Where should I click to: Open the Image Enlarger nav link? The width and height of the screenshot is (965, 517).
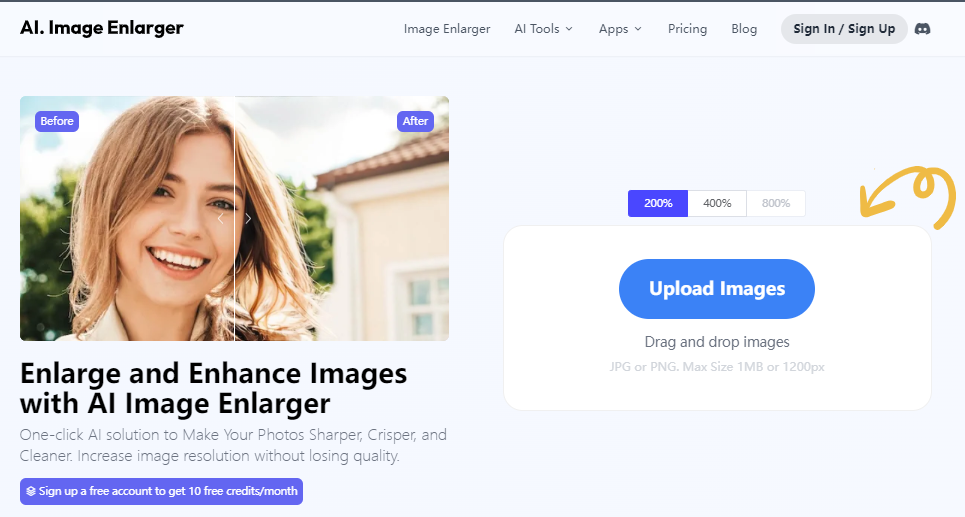447,29
